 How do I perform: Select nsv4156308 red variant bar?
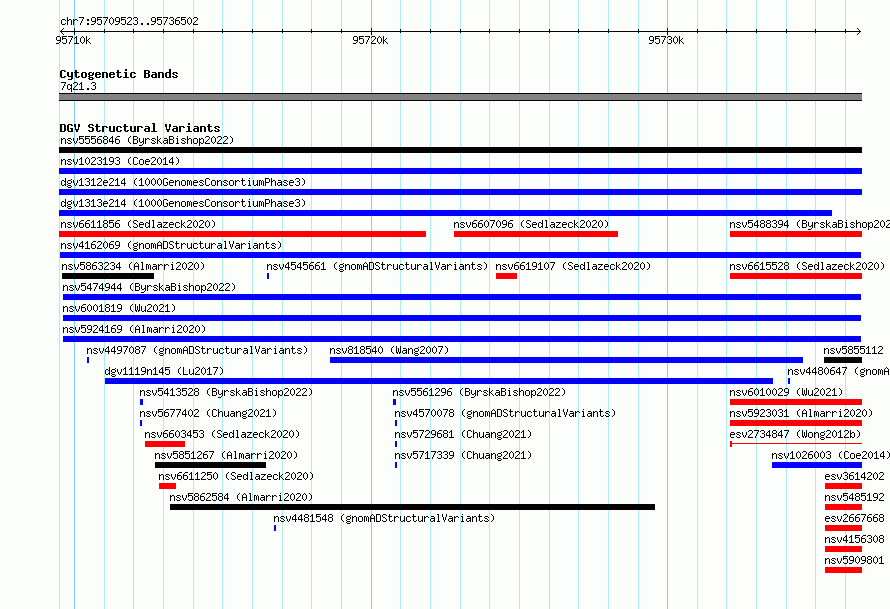[843, 549]
